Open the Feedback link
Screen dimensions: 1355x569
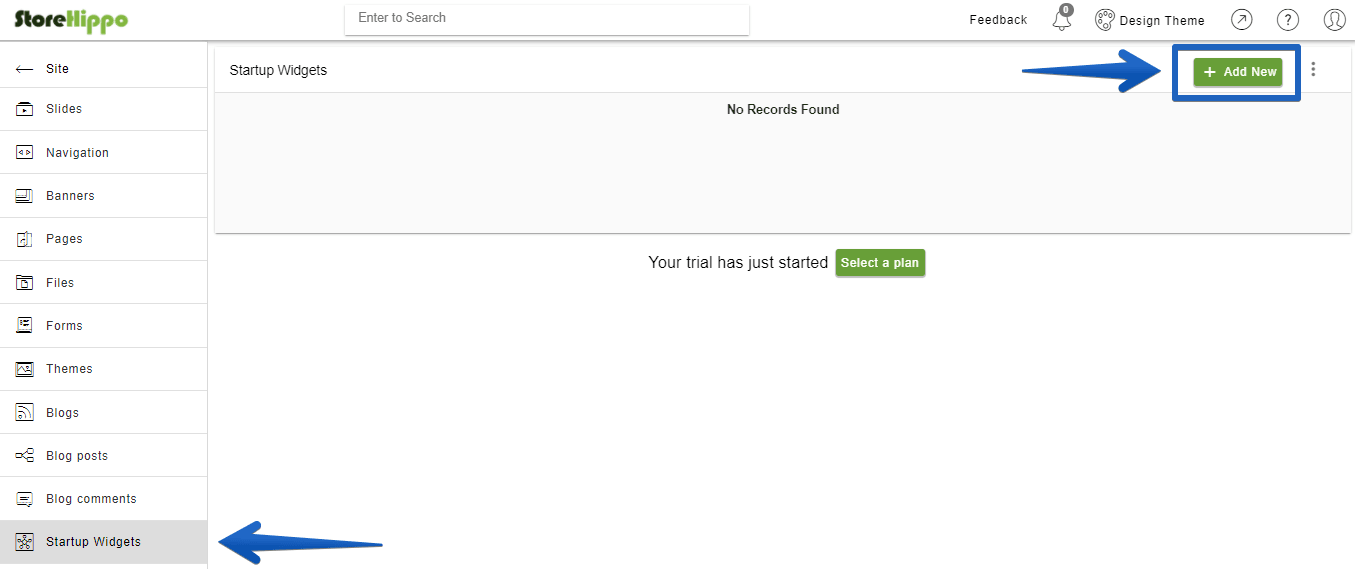click(998, 20)
